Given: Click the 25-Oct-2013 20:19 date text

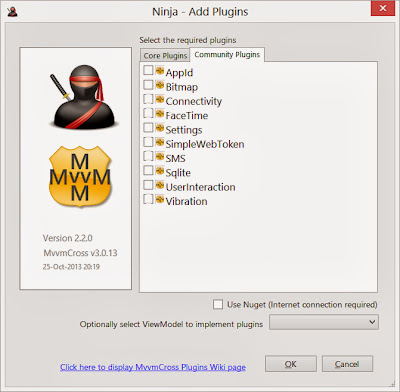Looking at the screenshot, I should [71, 267].
